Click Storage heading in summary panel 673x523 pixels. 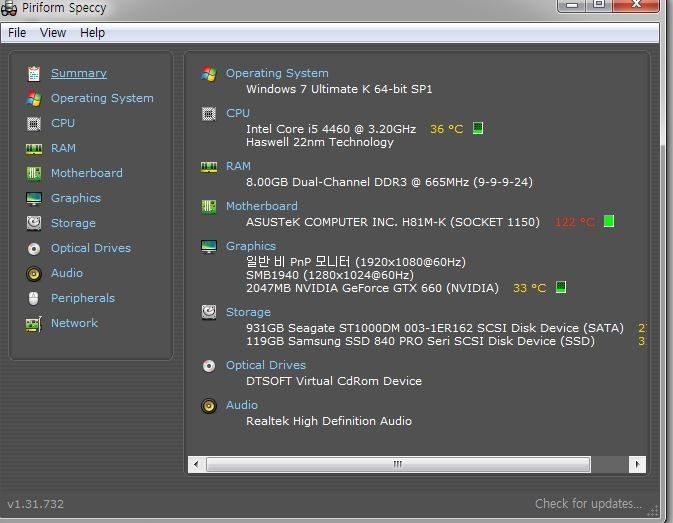(248, 312)
